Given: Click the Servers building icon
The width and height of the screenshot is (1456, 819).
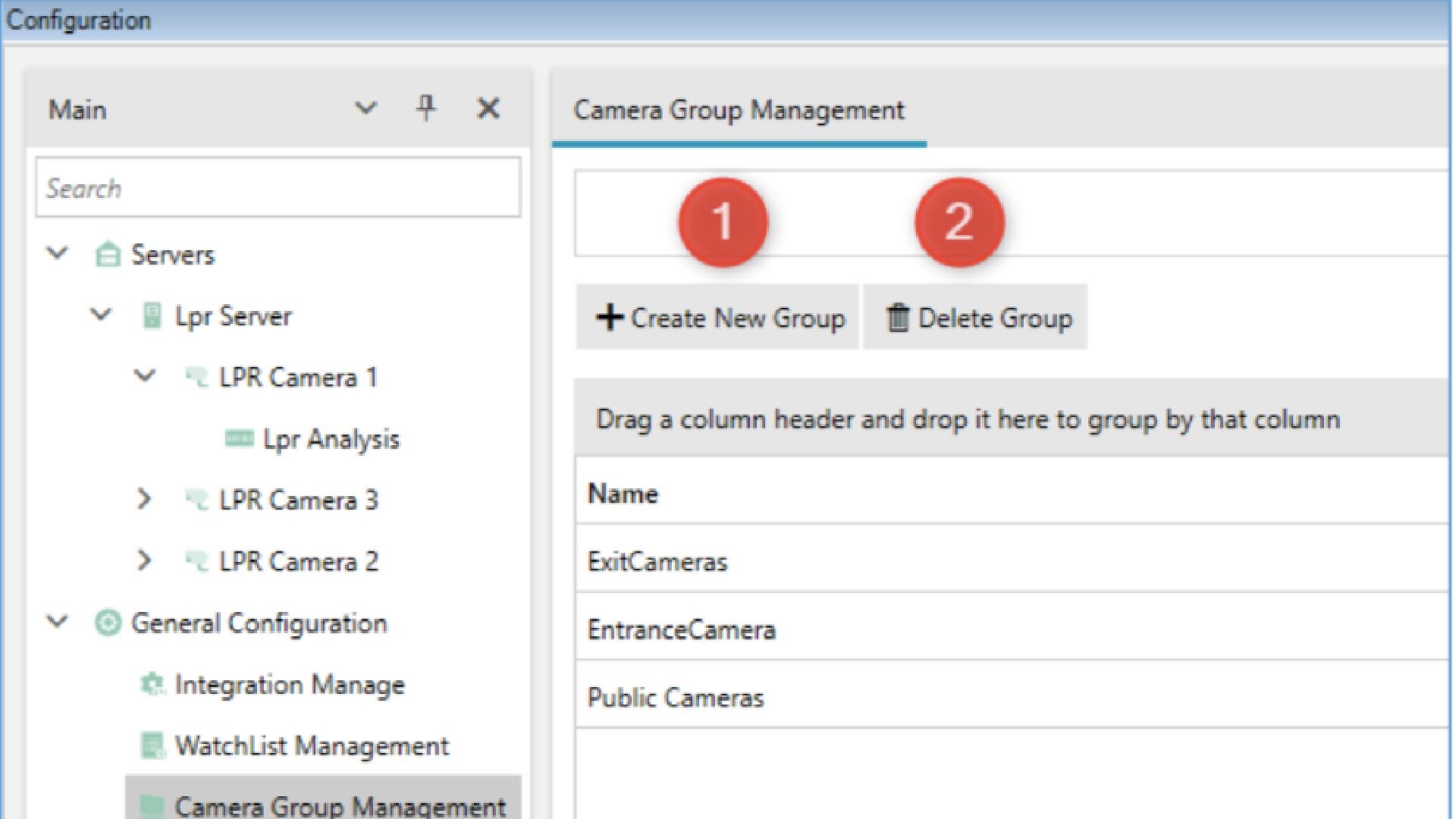Looking at the screenshot, I should pos(108,255).
